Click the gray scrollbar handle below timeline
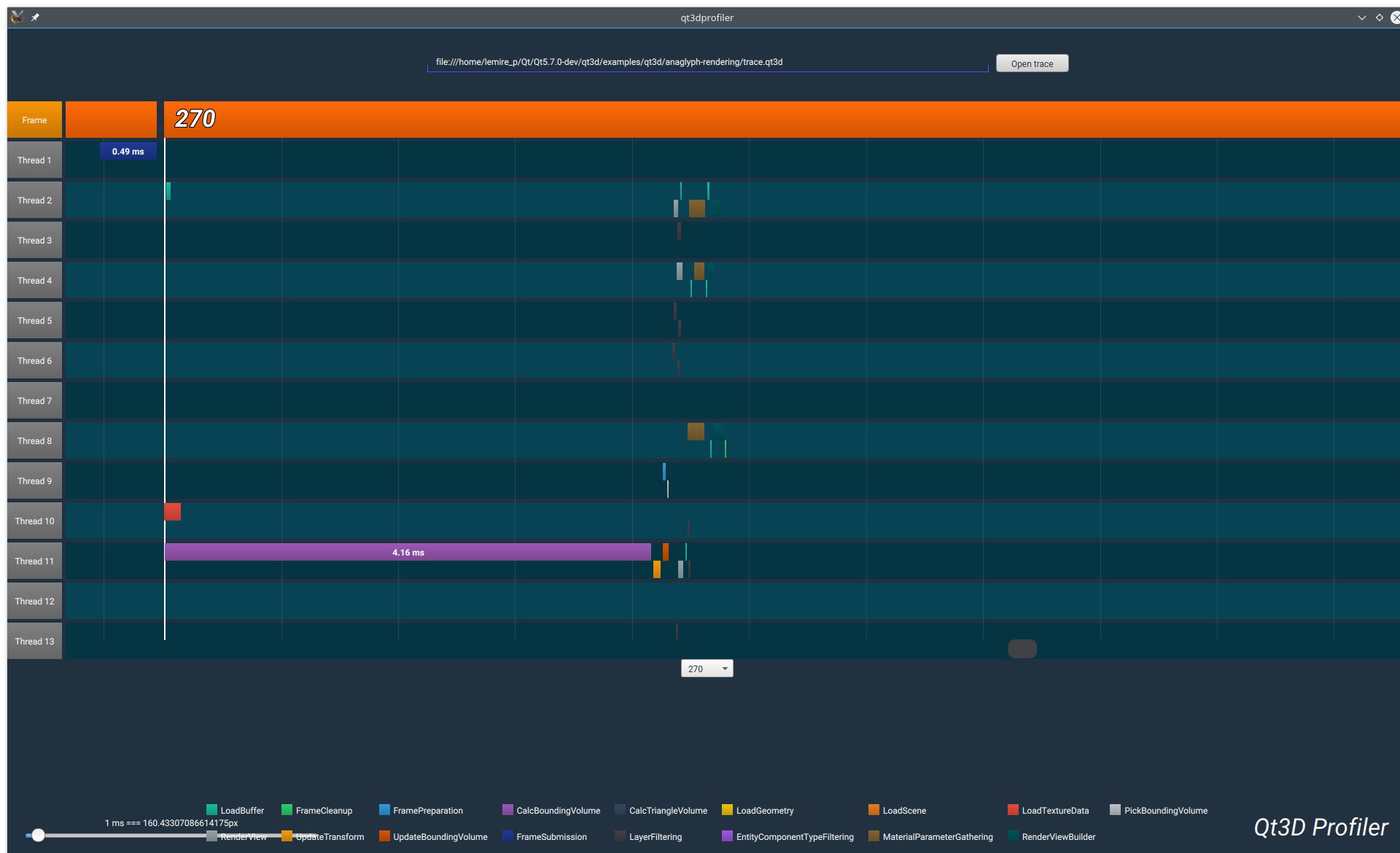 click(1022, 649)
